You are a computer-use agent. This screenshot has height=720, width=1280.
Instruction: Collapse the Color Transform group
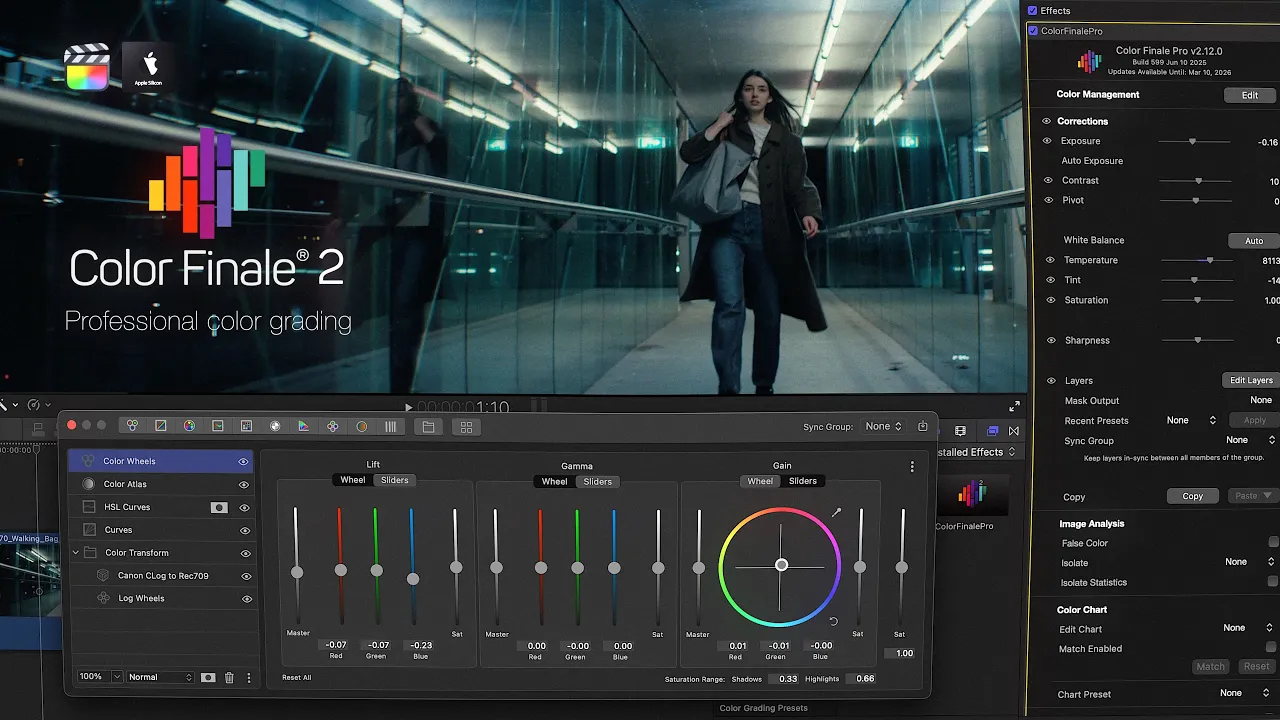point(75,553)
